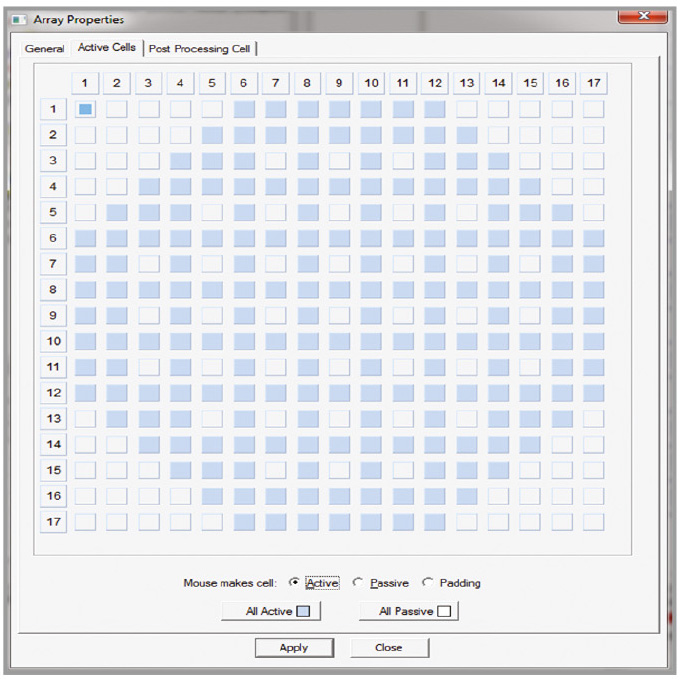Click the Array Properties window title icon
This screenshot has width=684, height=681.
(19, 19)
